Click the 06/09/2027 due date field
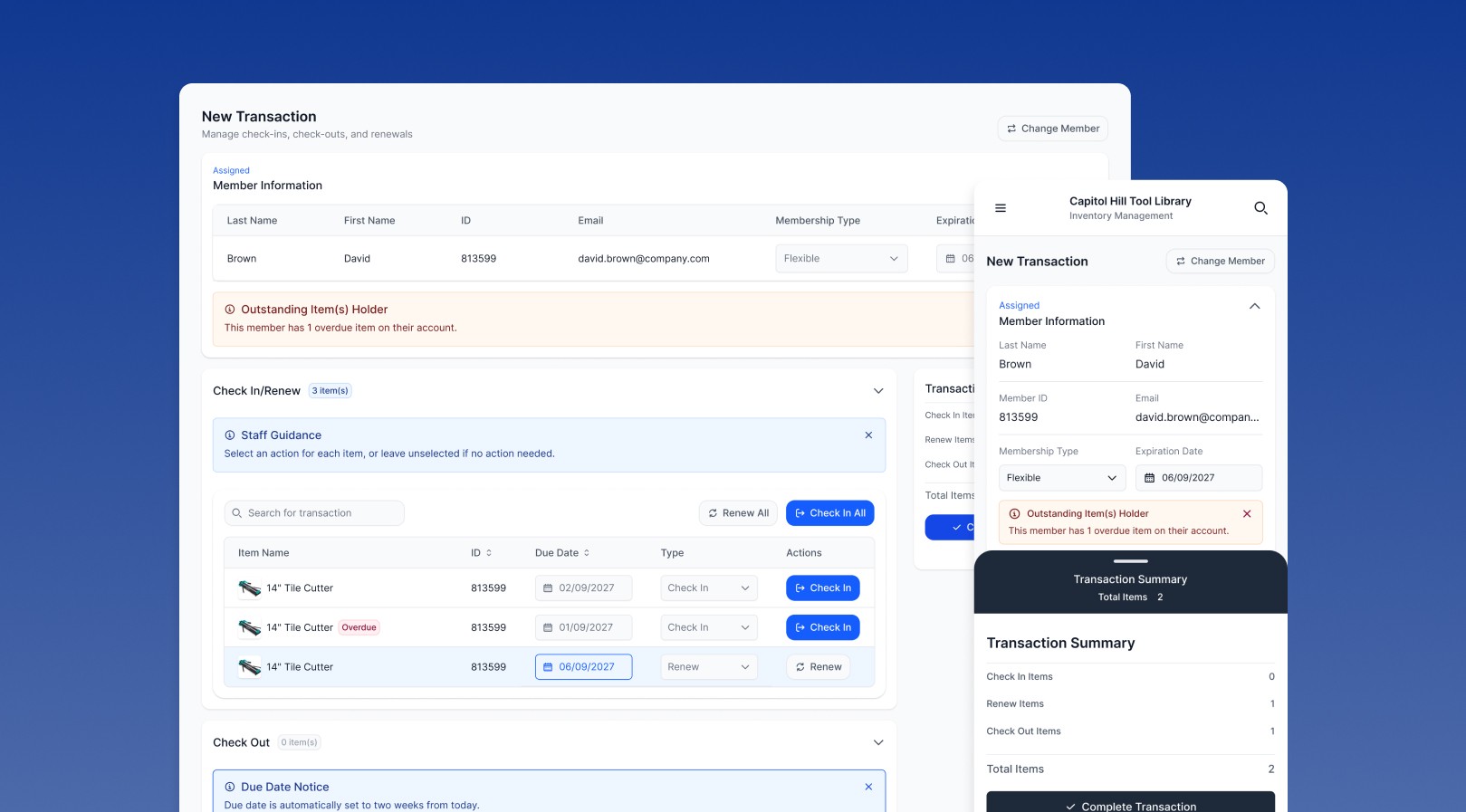The image size is (1466, 812). pos(583,667)
